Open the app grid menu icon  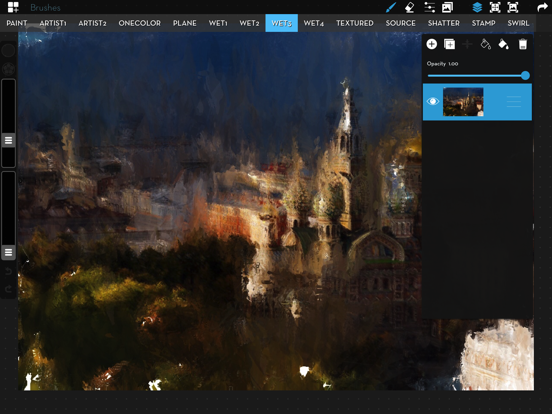(x=13, y=7)
